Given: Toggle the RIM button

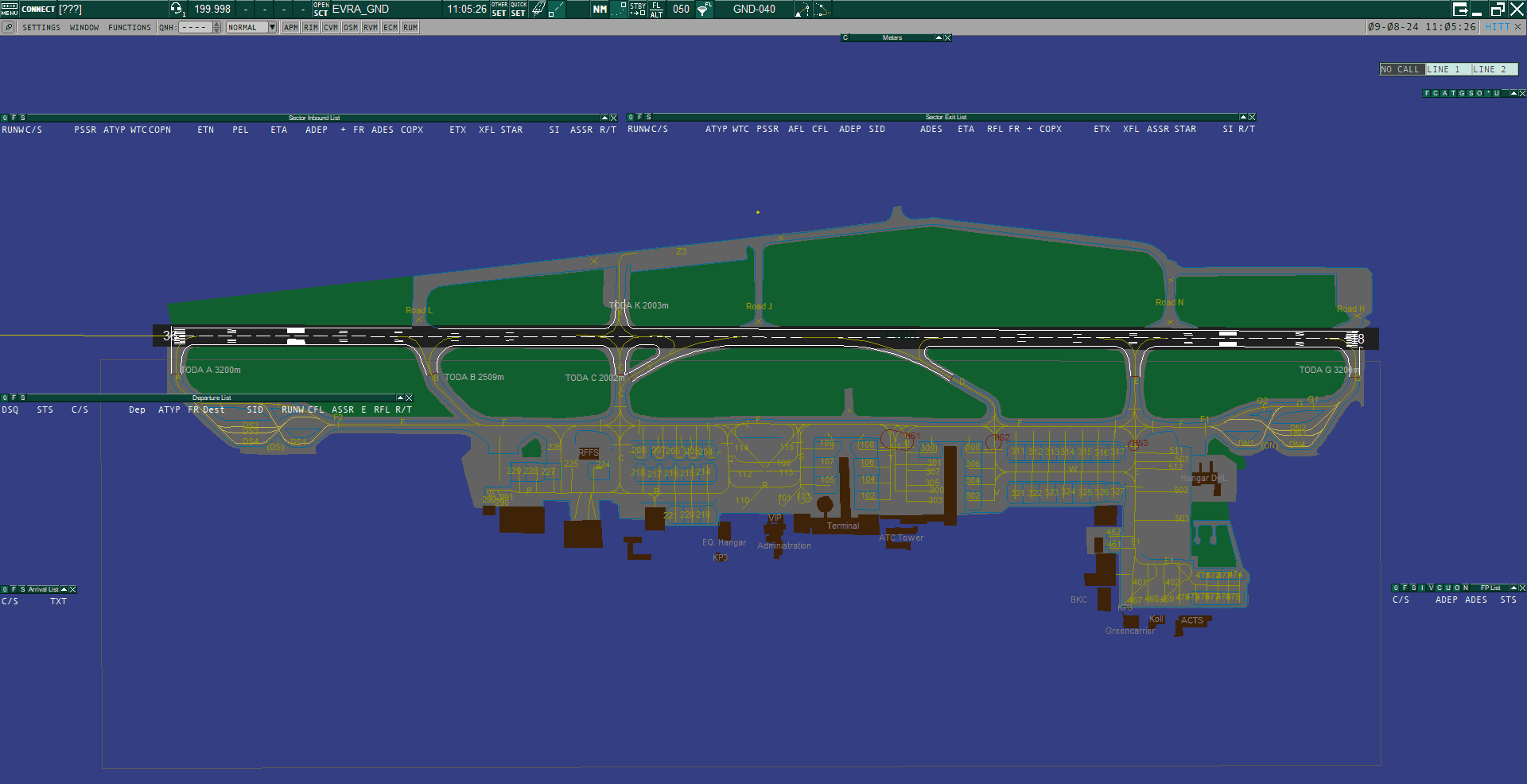Looking at the screenshot, I should [x=311, y=27].
